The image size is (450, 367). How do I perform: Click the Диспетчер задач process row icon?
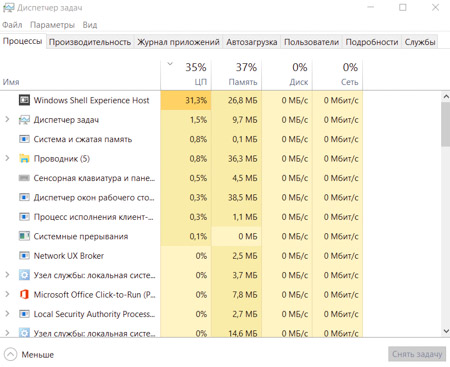click(x=24, y=120)
